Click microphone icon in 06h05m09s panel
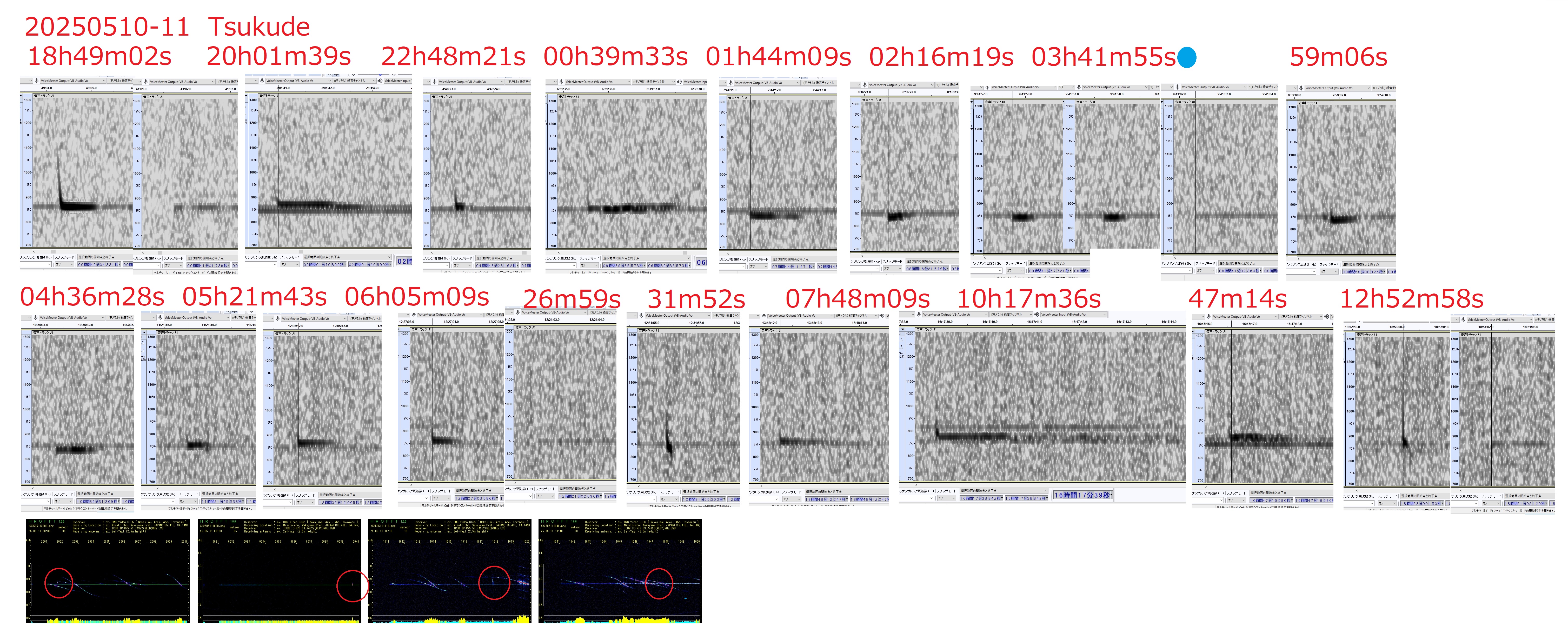Viewport: 1568px width, 640px height. (277, 318)
